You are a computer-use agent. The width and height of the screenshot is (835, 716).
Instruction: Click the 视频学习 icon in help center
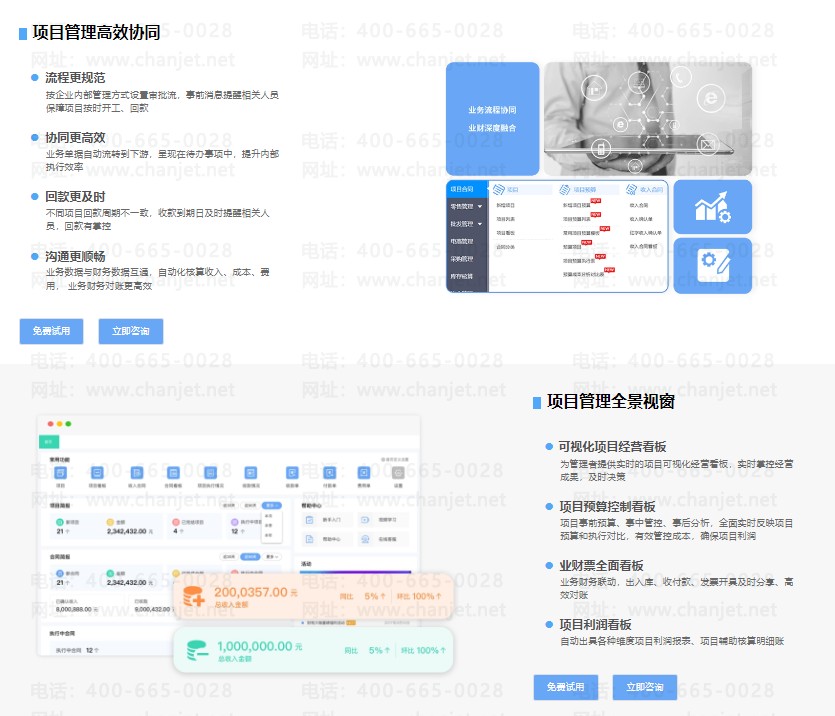click(x=365, y=520)
